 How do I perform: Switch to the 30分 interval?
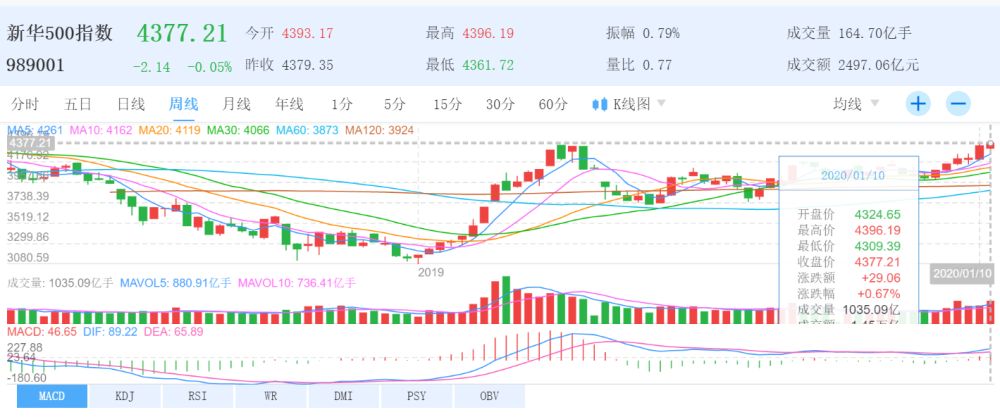pyautogui.click(x=499, y=104)
